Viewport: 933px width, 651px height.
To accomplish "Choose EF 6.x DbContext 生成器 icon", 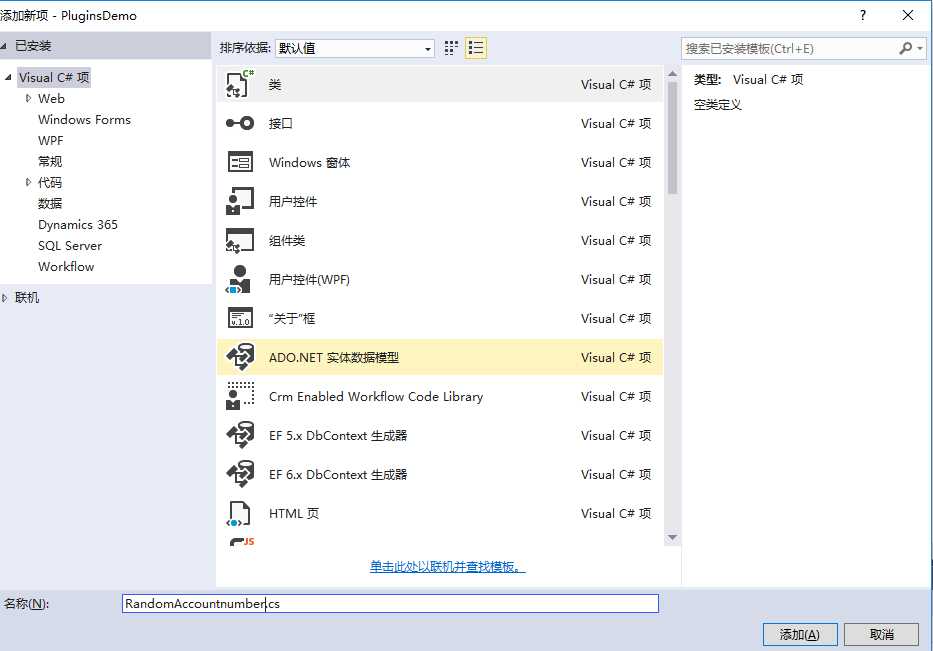I will pos(240,474).
